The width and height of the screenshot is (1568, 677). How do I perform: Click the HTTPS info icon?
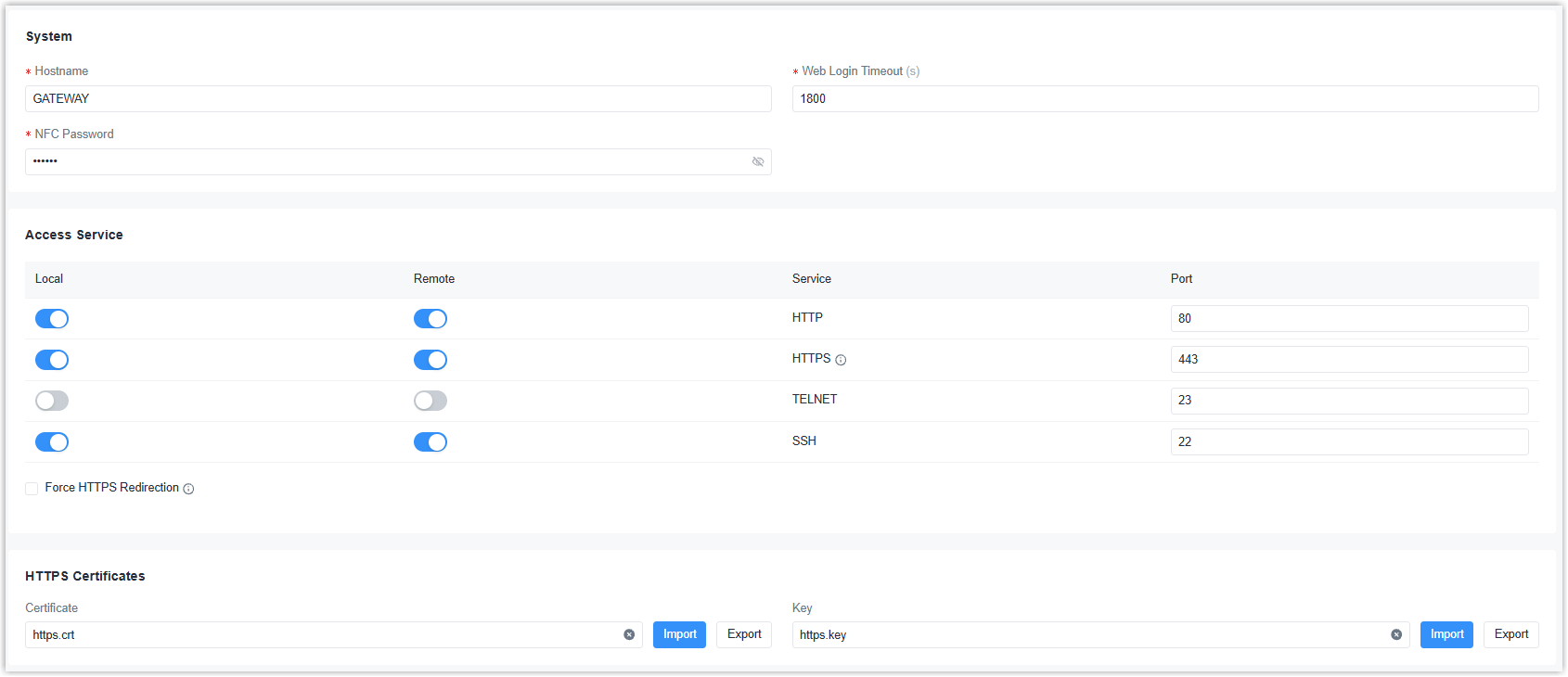[841, 360]
